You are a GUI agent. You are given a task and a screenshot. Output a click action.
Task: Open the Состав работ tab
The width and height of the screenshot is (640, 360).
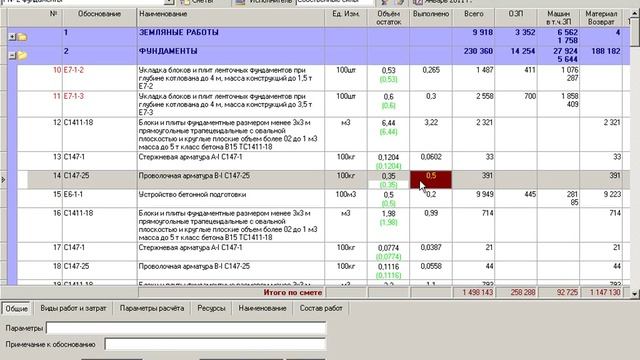[321, 309]
